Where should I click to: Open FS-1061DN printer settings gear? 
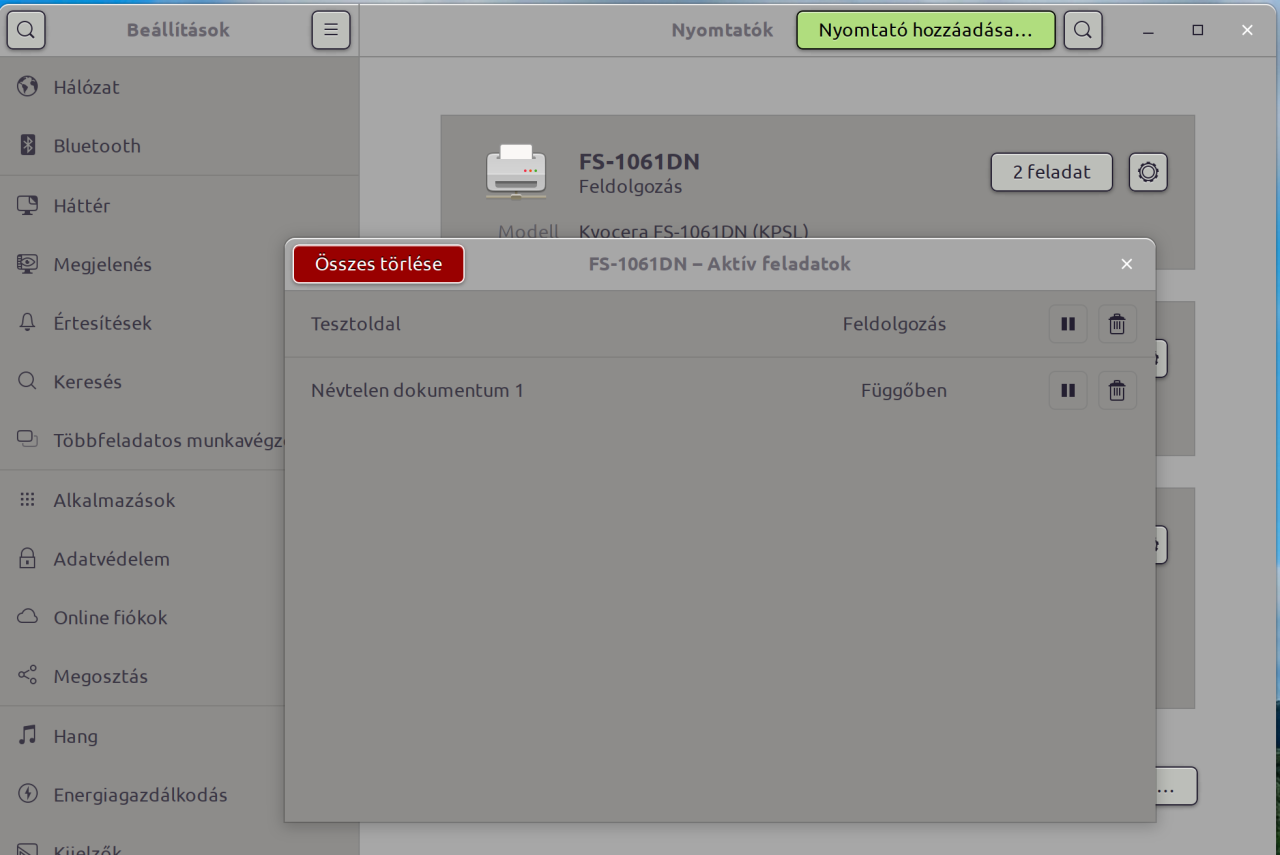point(1148,172)
